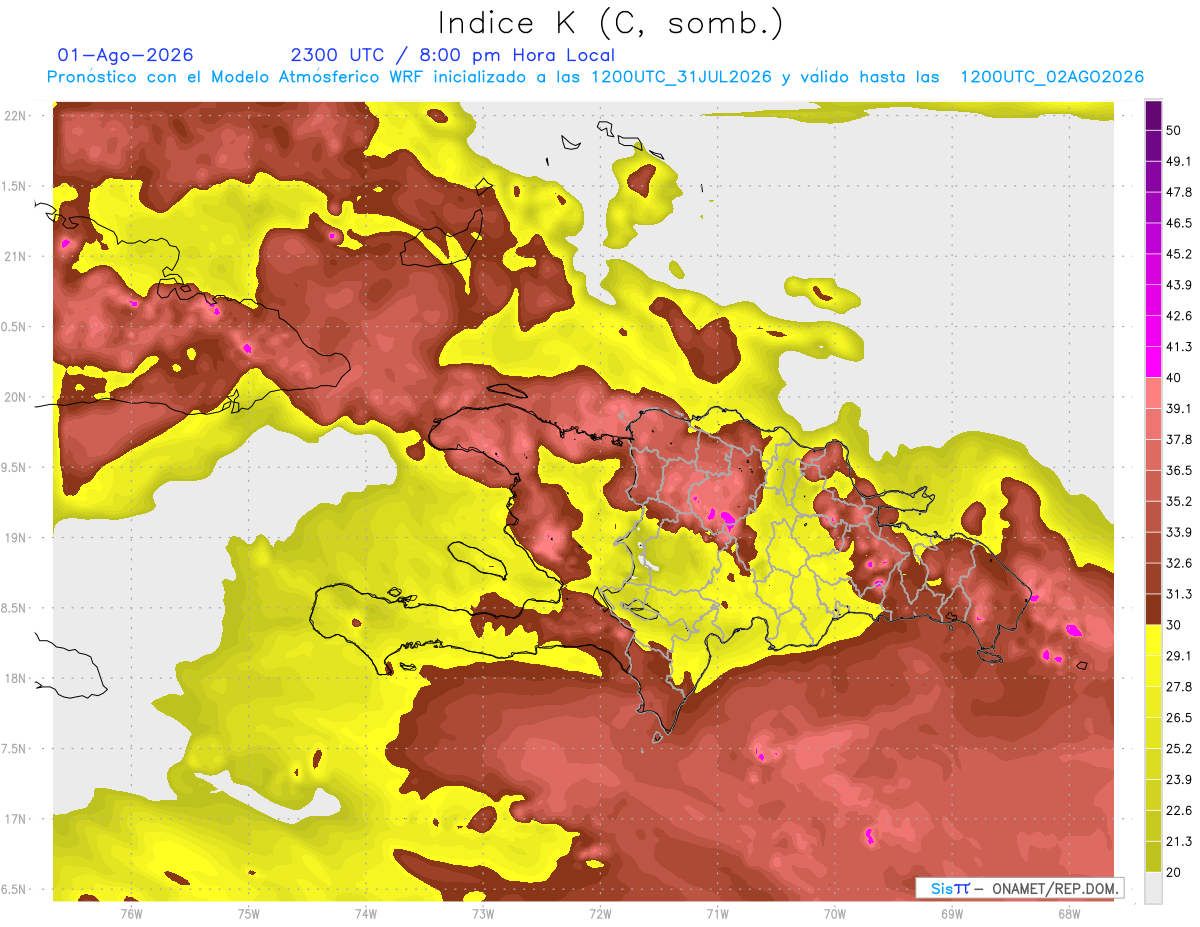Click the colorbar value '36.5'
This screenshot has width=1200, height=927.
click(x=1180, y=470)
